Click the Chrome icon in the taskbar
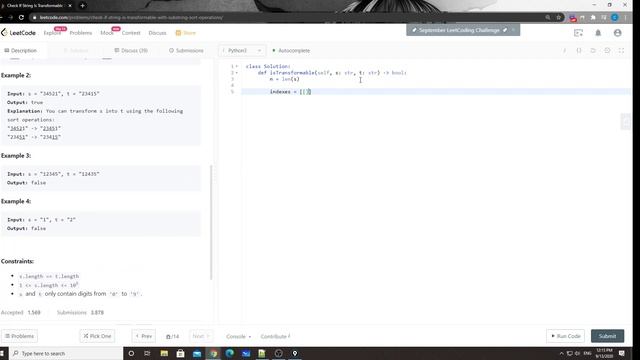The width and height of the screenshot is (640, 360). [x=213, y=353]
